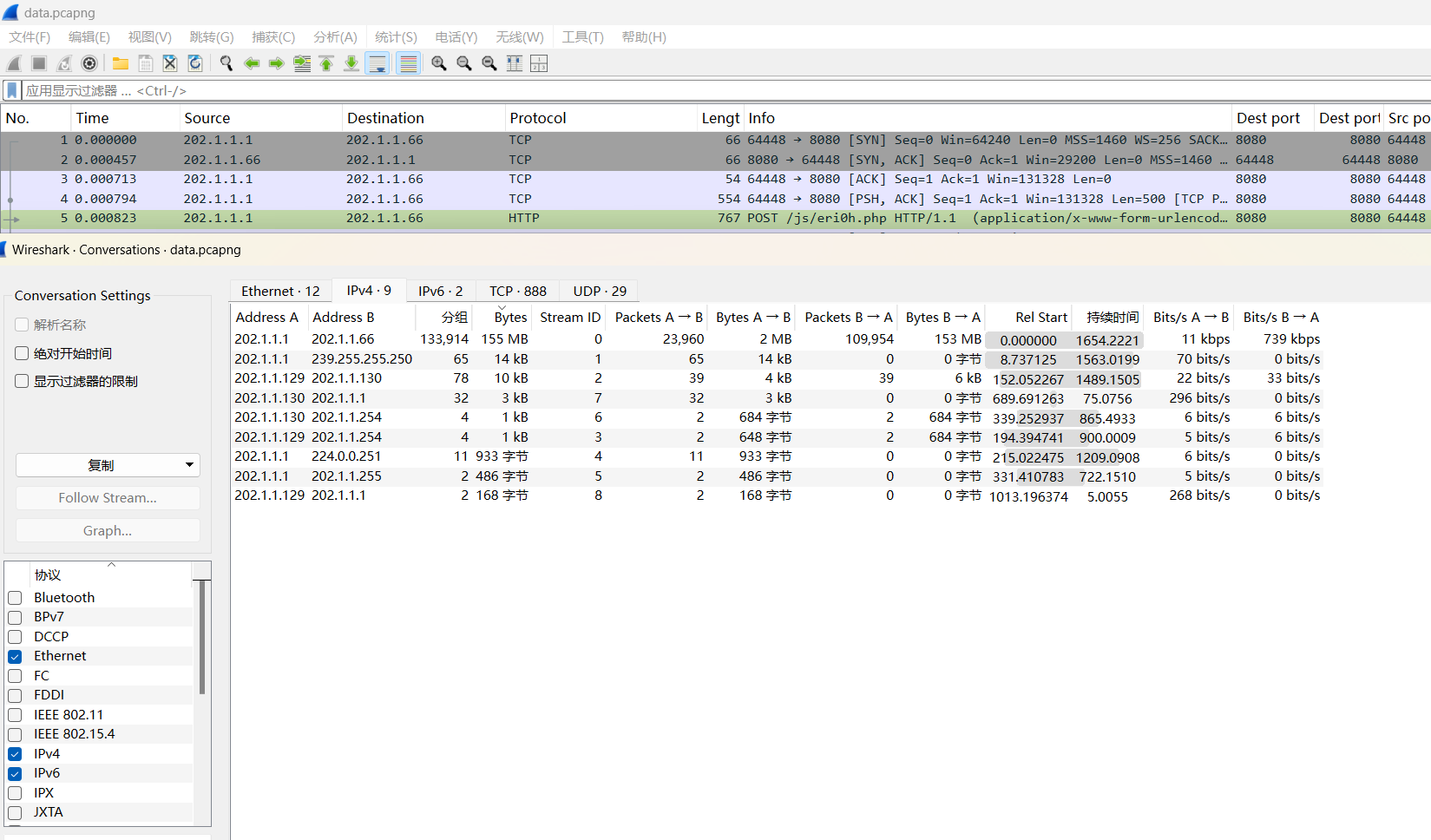The image size is (1431, 840).
Task: Go back to the previous packet
Action: 252,63
